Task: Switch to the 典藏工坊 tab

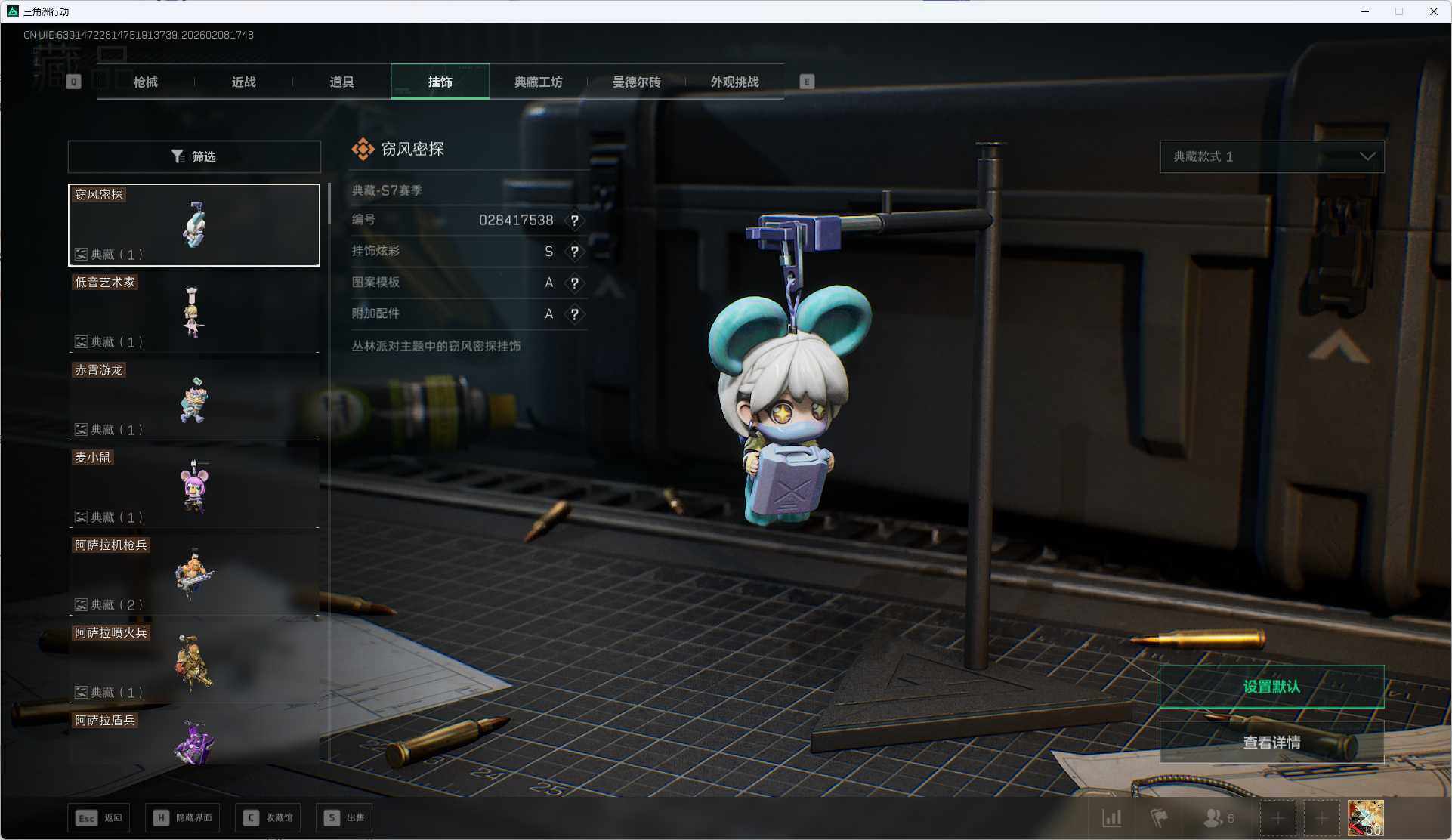Action: (538, 82)
